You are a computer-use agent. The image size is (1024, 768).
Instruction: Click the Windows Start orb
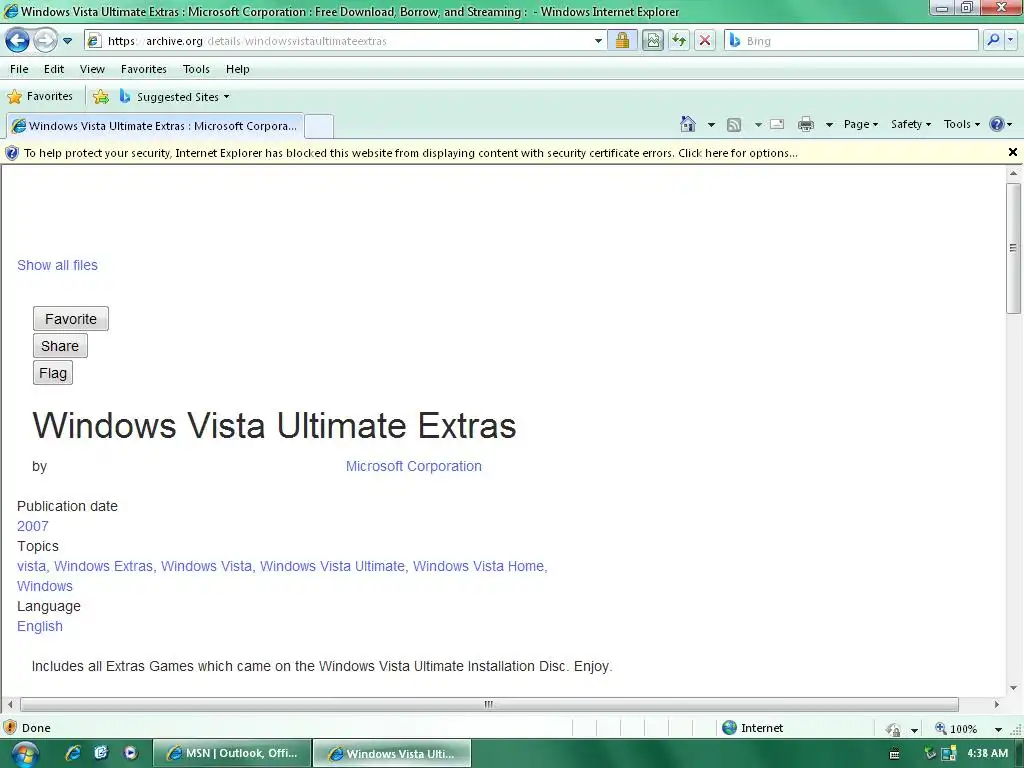[x=24, y=754]
